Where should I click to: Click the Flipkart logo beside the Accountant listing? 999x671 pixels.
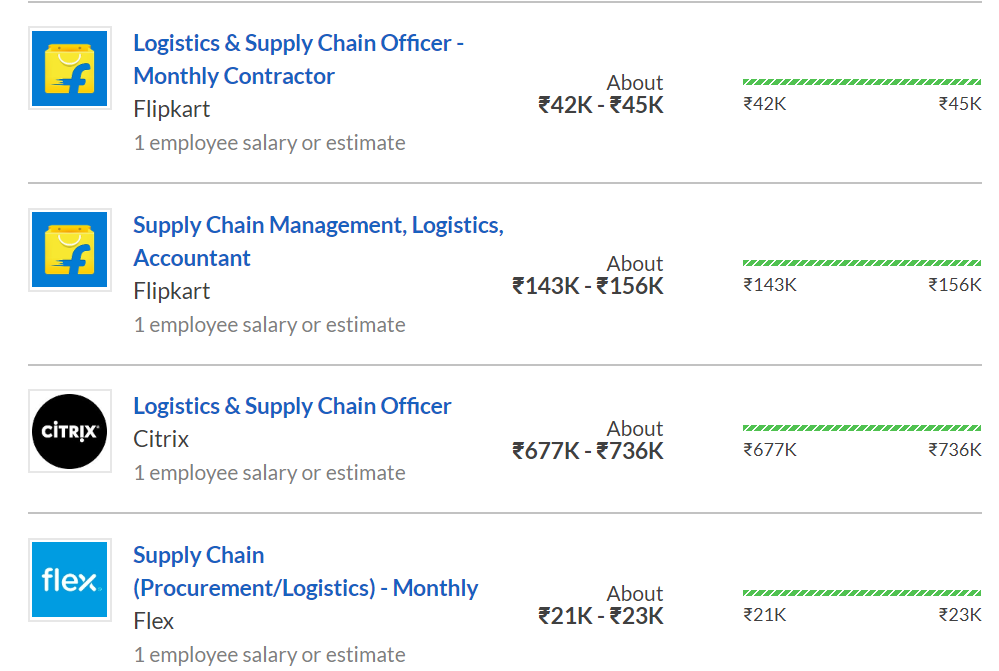[x=69, y=250]
